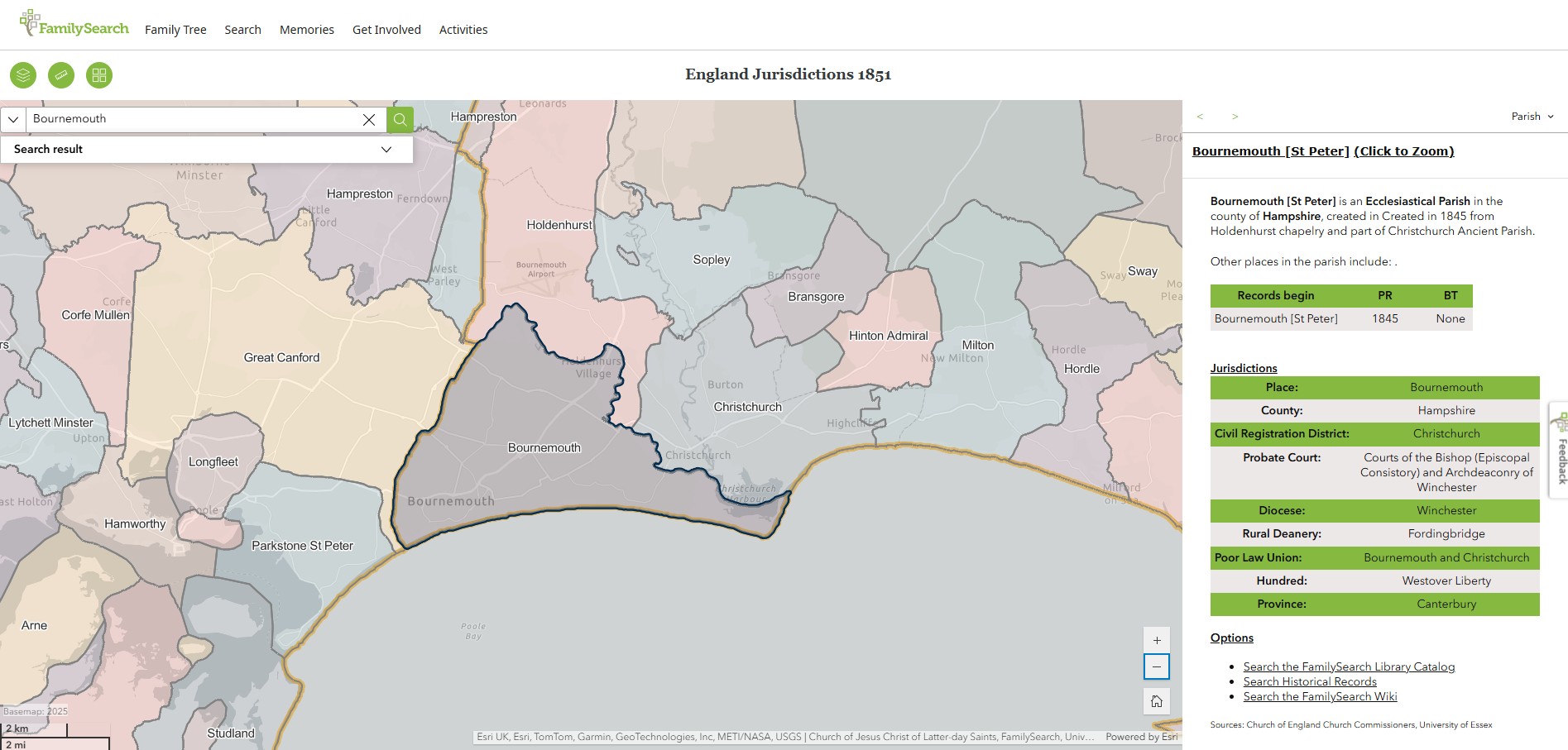Open the Memories menu
The image size is (1568, 750).
(306, 30)
